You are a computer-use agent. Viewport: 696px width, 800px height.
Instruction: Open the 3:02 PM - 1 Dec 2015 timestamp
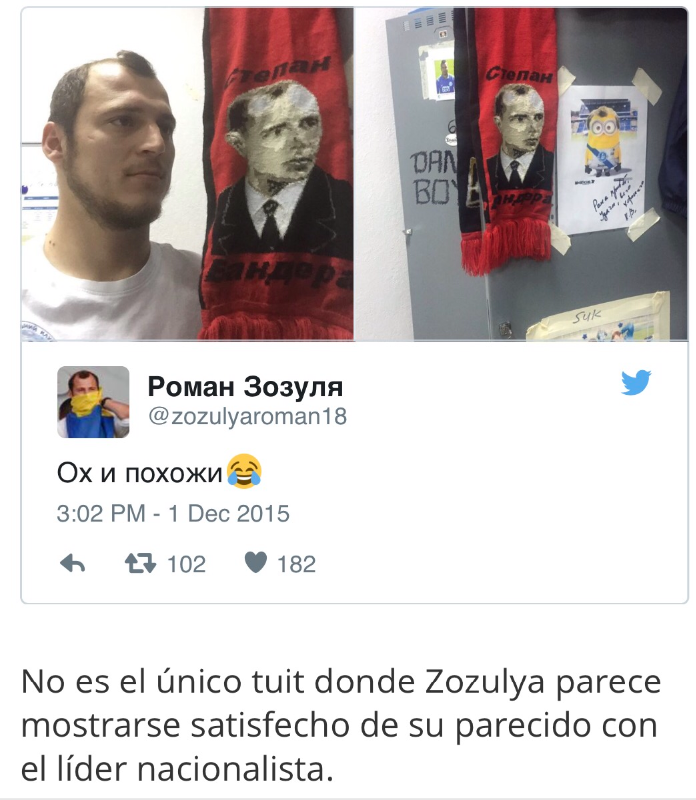tap(173, 513)
